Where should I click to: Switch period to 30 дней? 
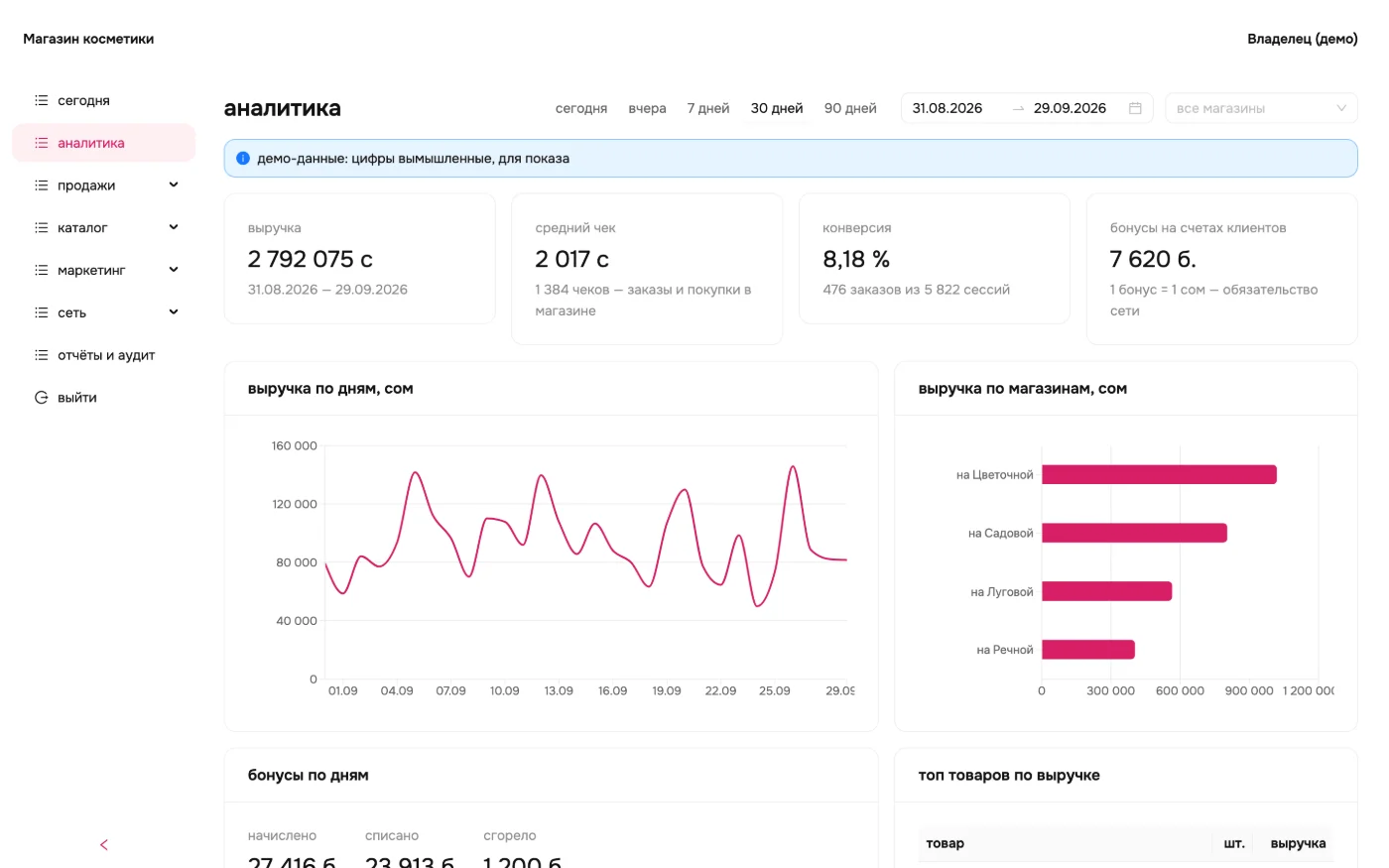click(x=777, y=108)
